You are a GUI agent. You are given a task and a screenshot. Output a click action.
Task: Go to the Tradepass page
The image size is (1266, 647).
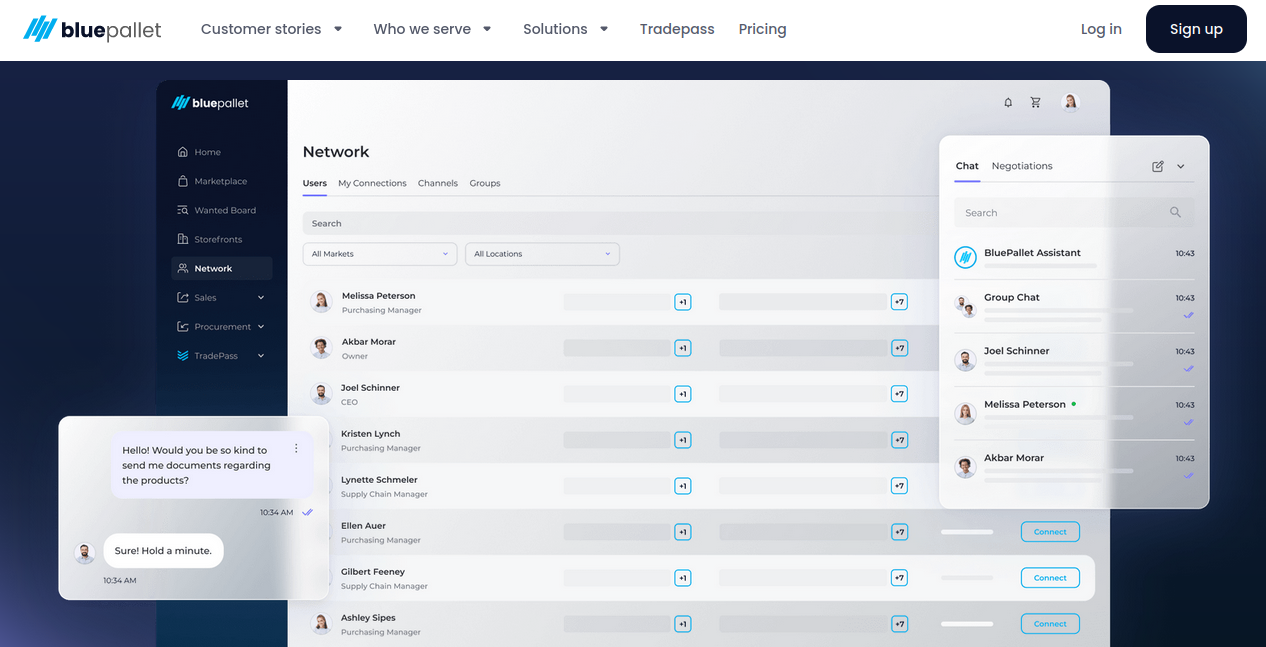click(677, 29)
